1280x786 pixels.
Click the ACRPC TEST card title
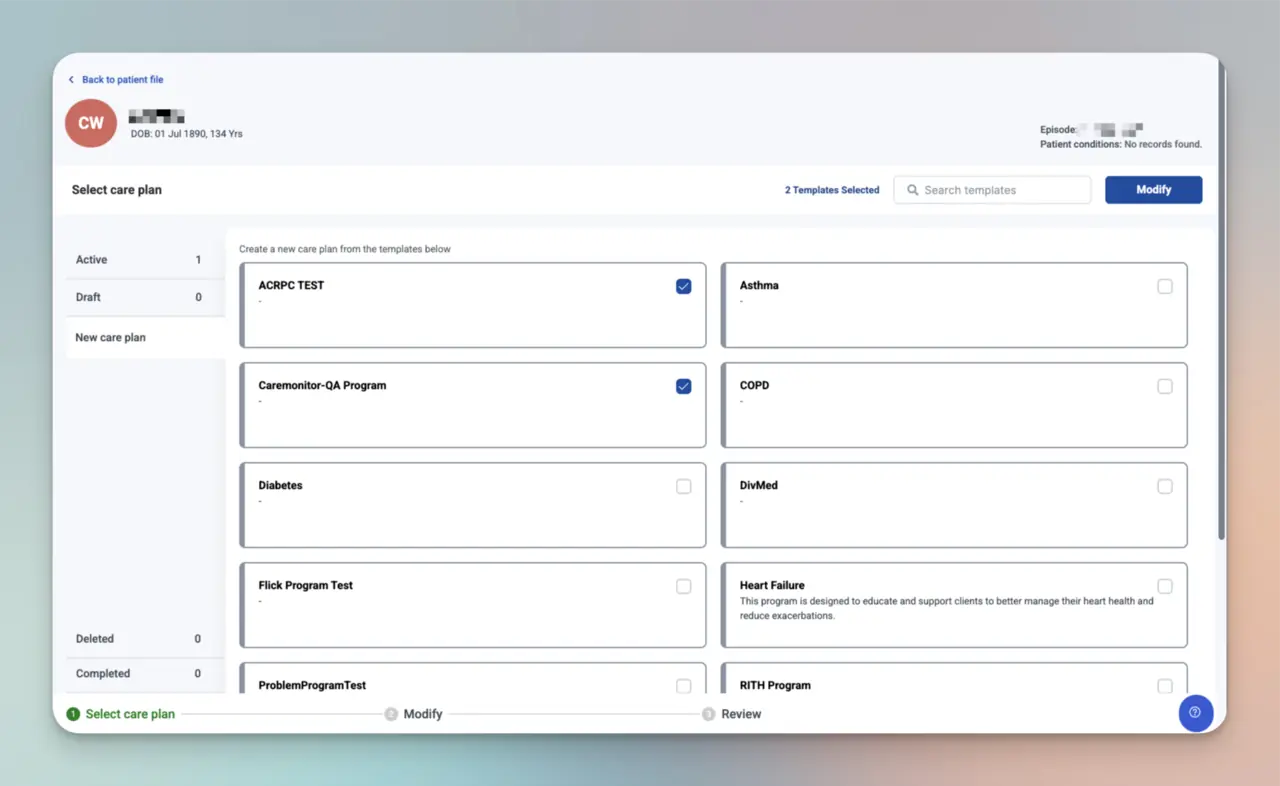(291, 285)
